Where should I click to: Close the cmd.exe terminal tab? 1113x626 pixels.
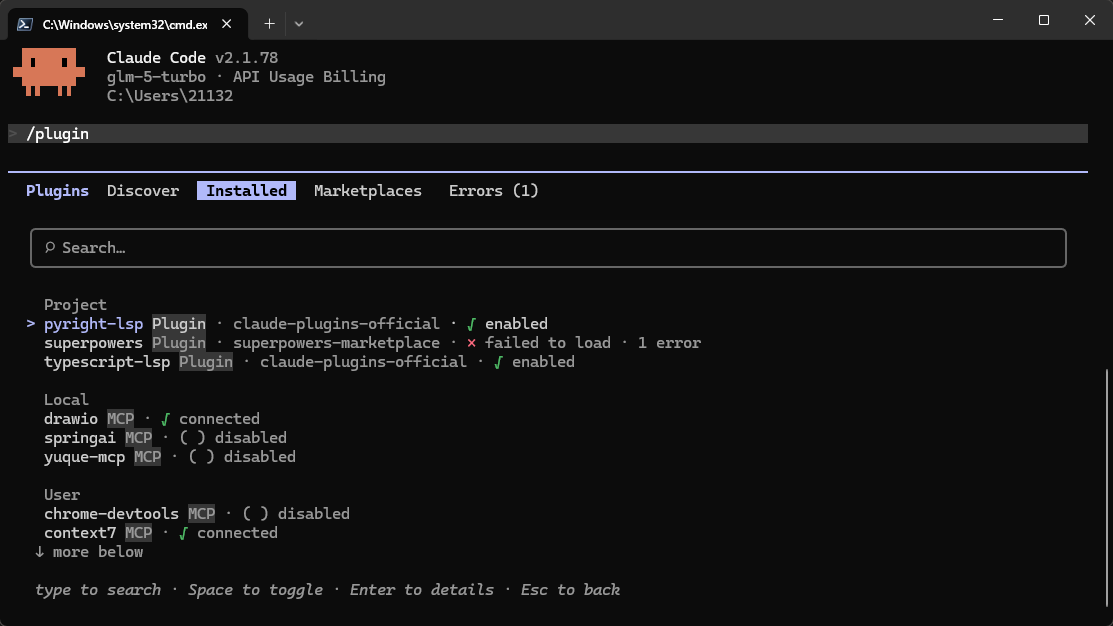pos(226,24)
